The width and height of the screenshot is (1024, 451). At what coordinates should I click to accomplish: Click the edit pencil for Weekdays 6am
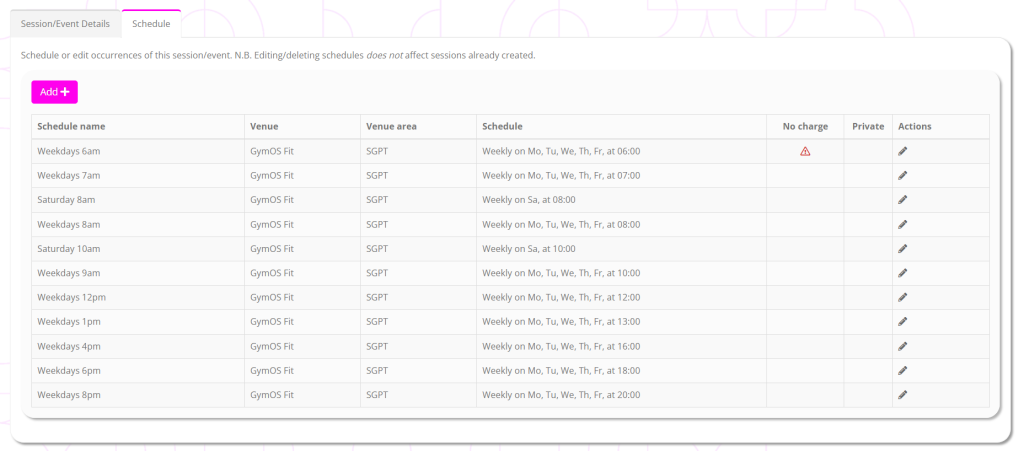coord(902,151)
